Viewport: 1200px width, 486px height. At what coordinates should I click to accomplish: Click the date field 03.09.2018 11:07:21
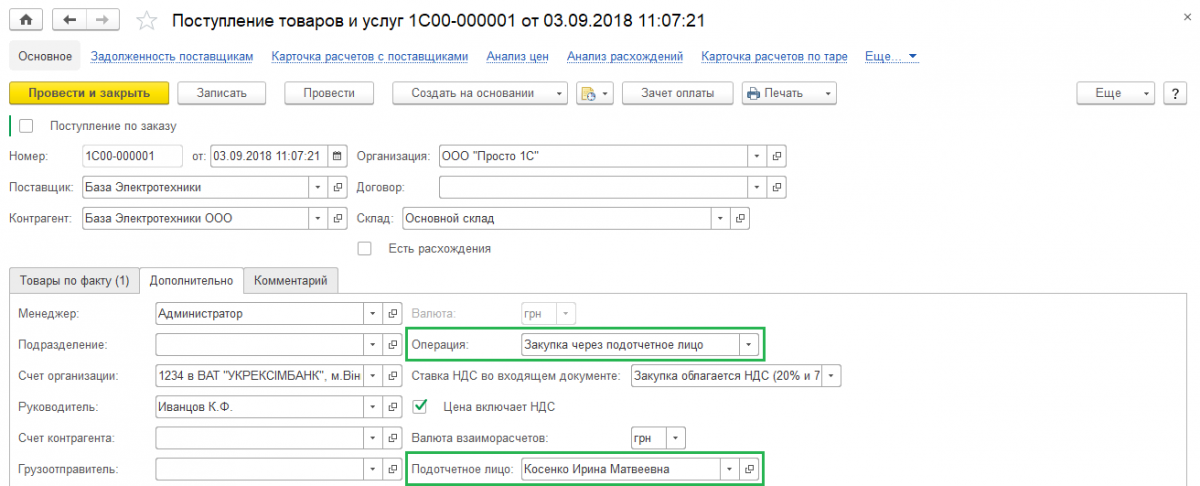tap(268, 156)
